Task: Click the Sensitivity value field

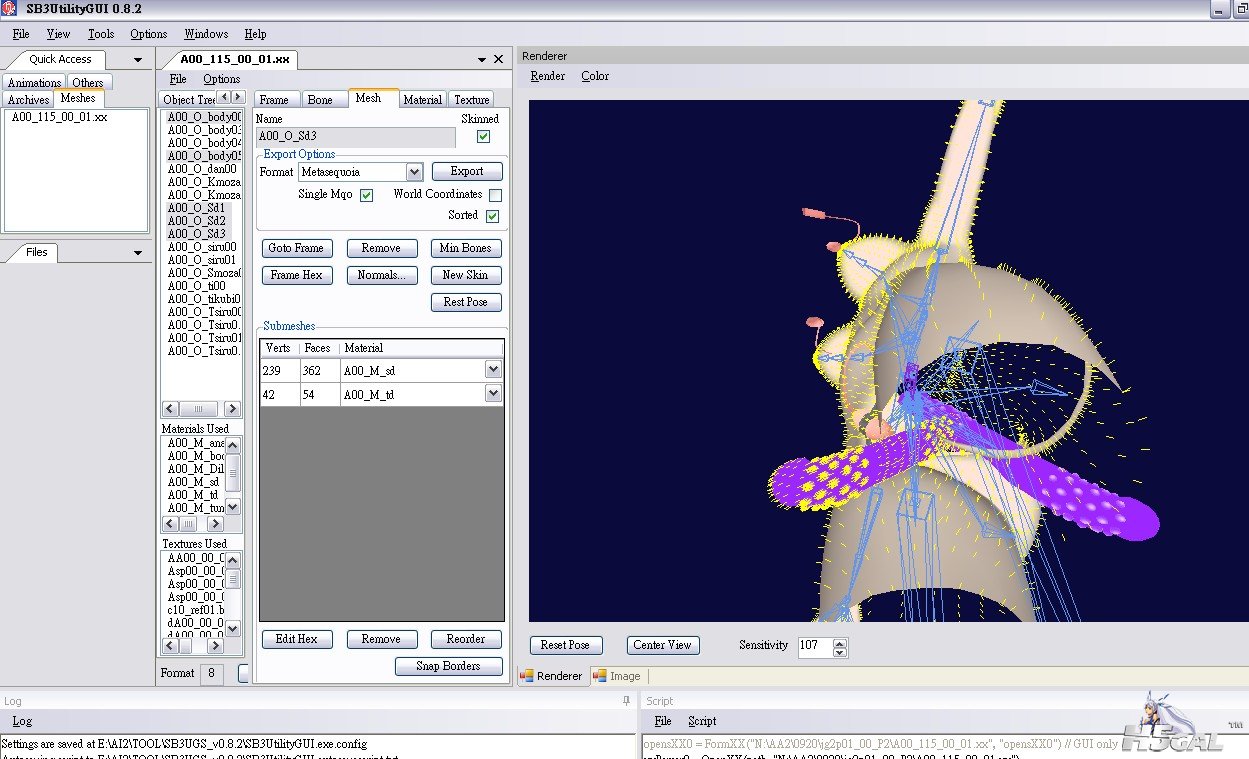Action: (814, 646)
